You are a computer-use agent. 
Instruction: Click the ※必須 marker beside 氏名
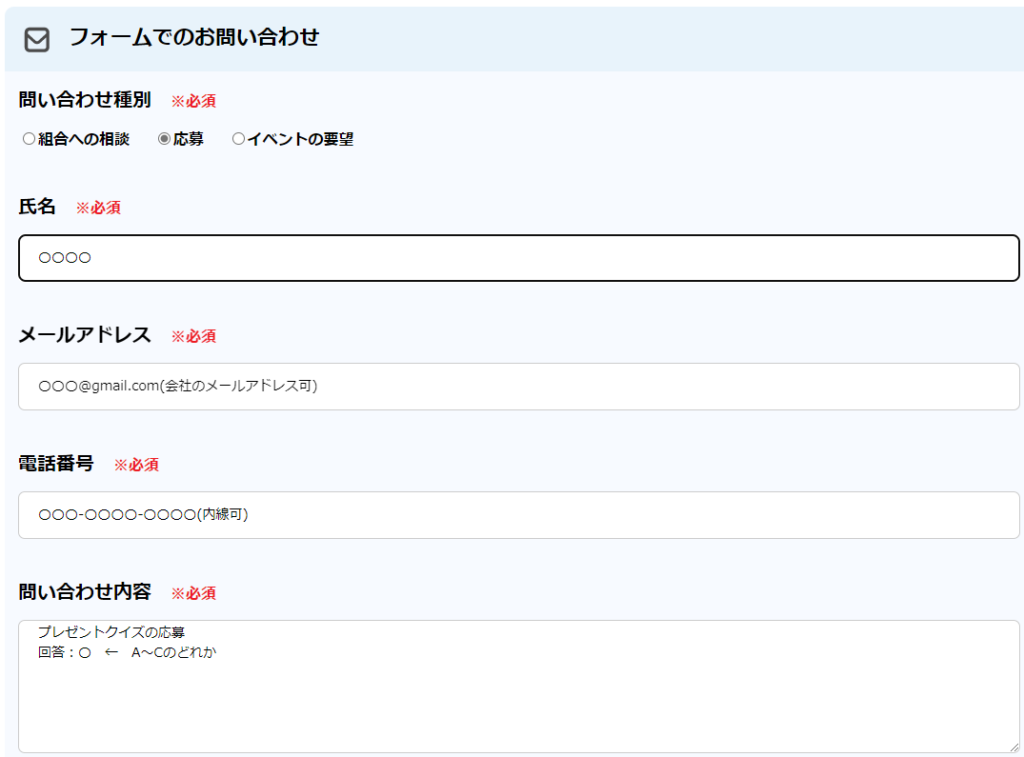pyautogui.click(x=98, y=208)
